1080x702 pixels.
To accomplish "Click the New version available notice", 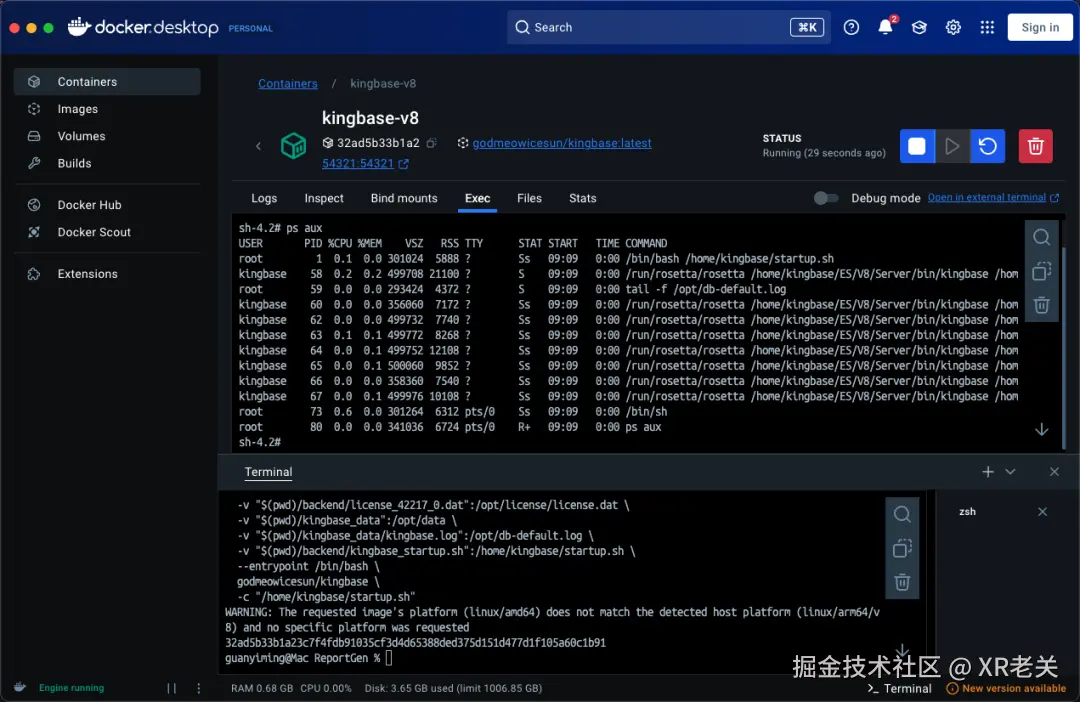I will 1006,688.
